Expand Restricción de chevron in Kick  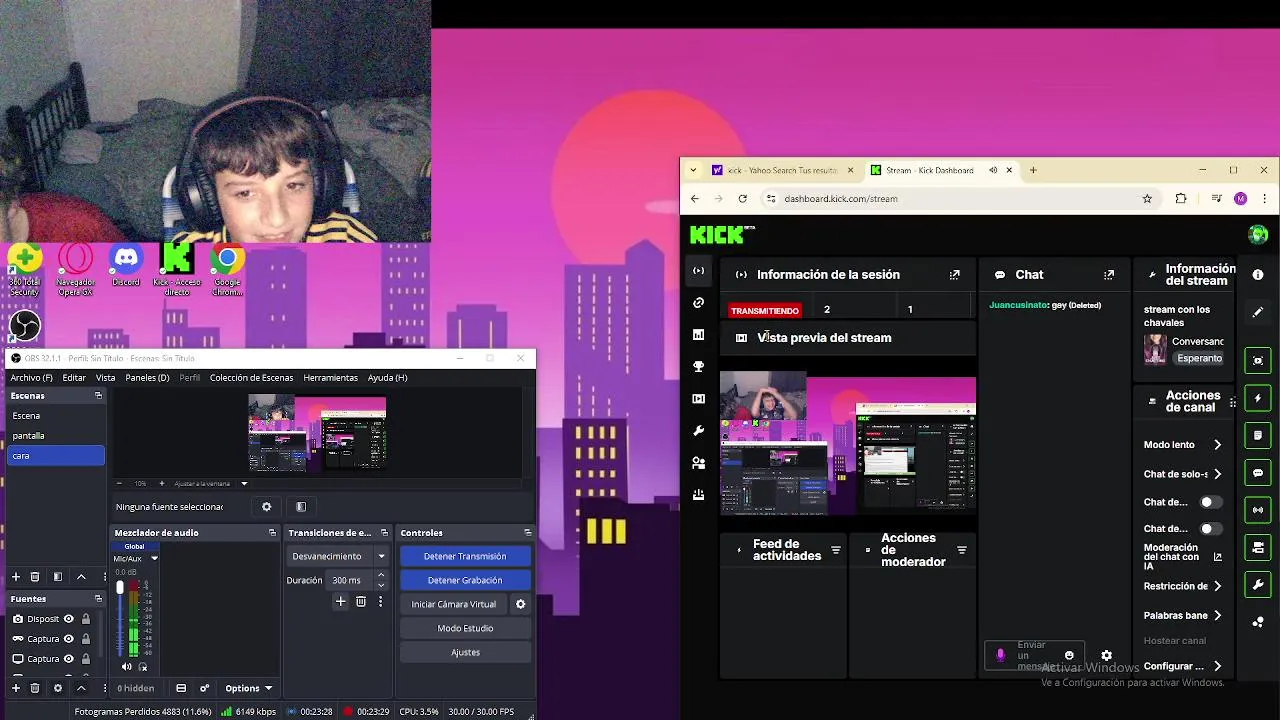1217,587
